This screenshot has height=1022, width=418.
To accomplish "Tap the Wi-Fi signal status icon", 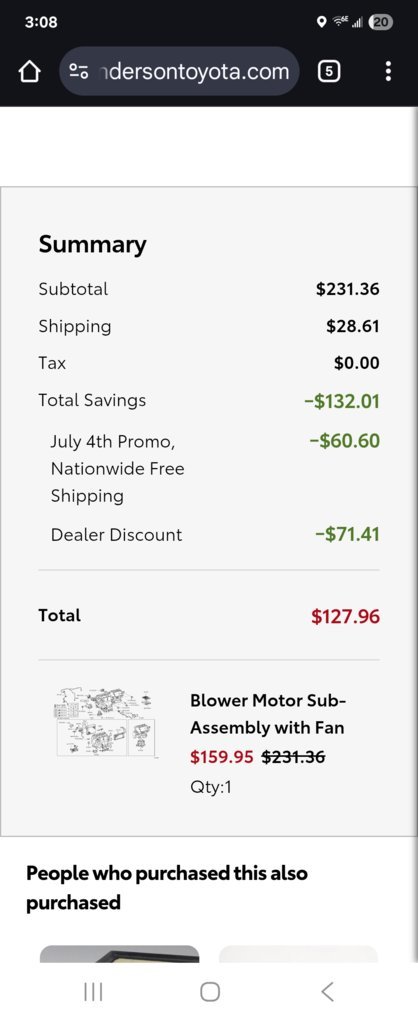I will (340, 22).
